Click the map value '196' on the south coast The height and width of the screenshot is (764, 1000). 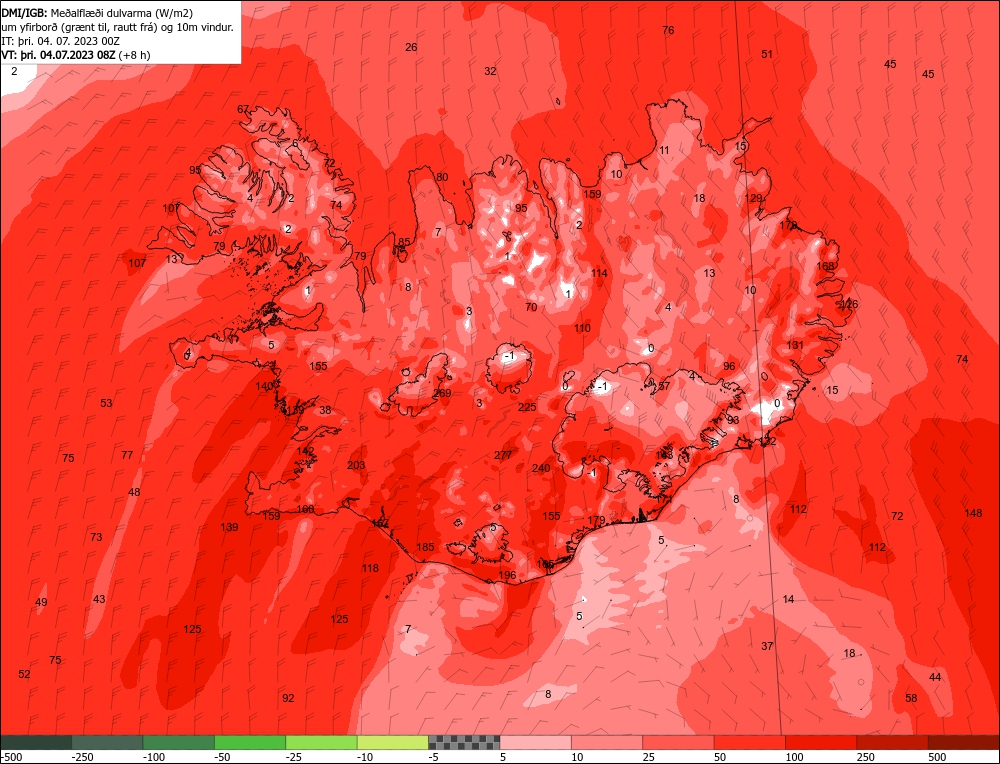coord(507,575)
